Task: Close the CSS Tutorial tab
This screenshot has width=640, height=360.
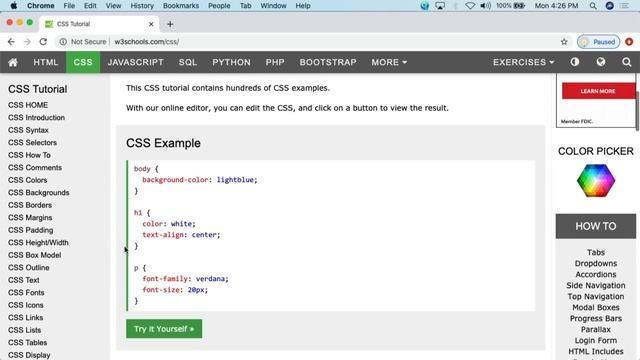Action: (151, 24)
